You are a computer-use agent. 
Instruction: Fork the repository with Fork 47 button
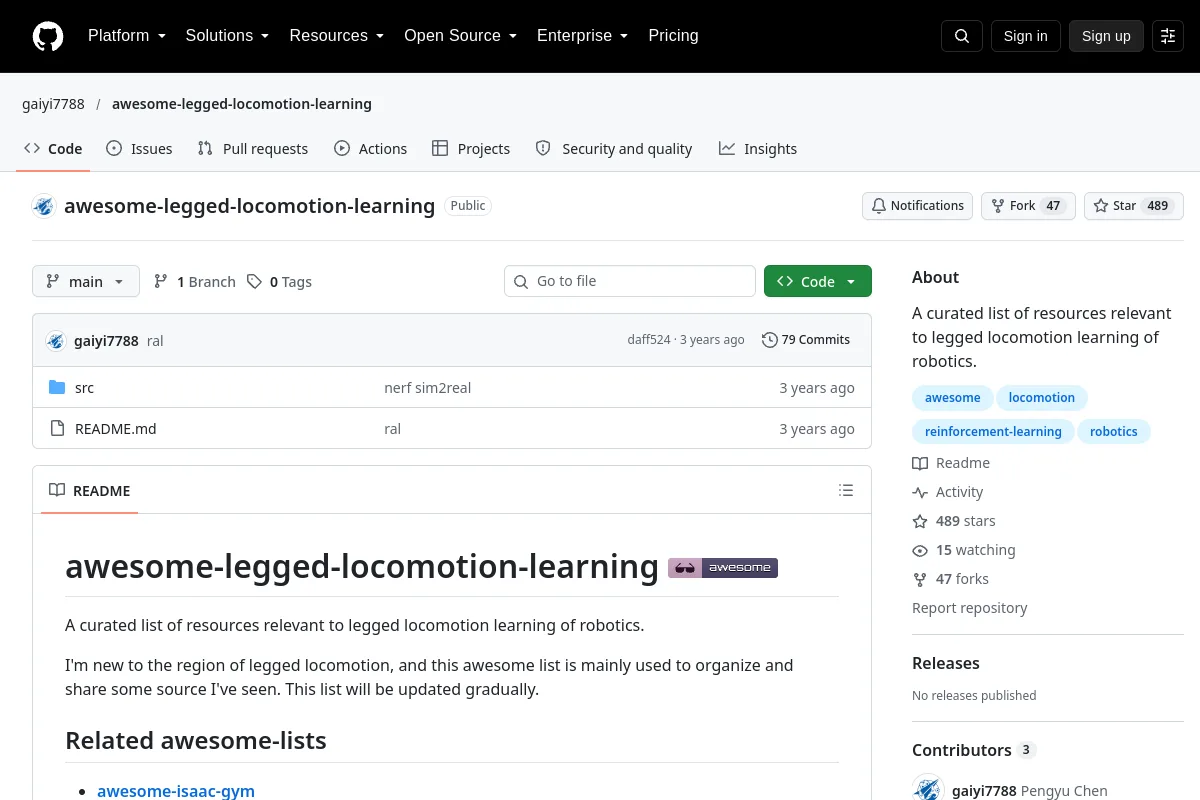pos(1028,206)
